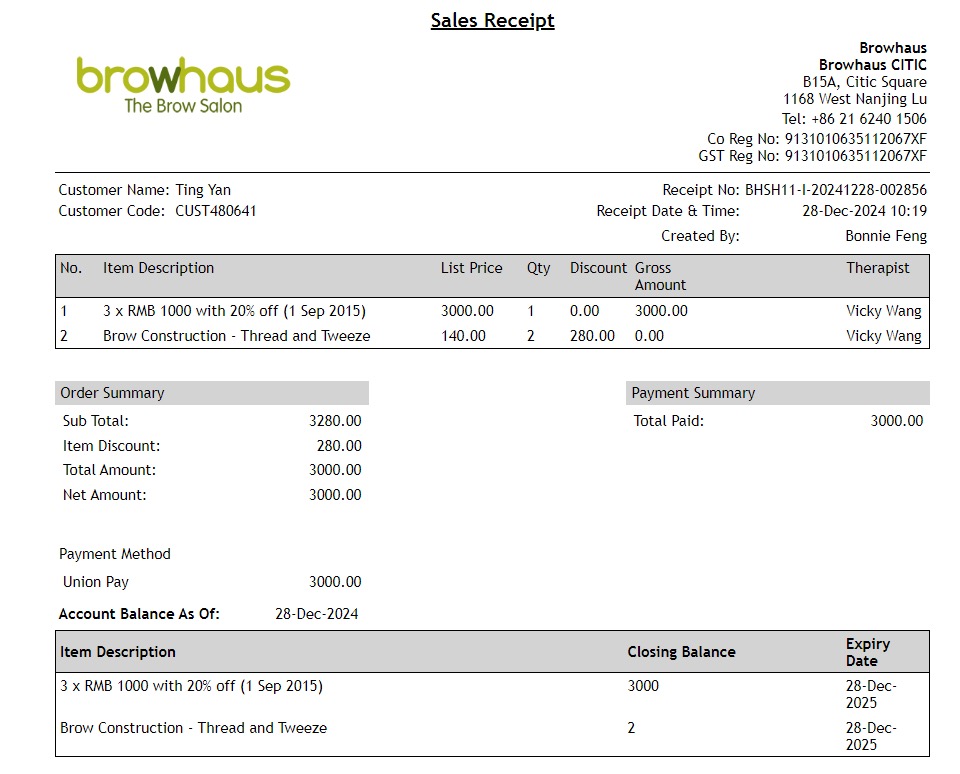960x774 pixels.
Task: Click therapist Vicky Wang in row 1
Action: click(883, 310)
